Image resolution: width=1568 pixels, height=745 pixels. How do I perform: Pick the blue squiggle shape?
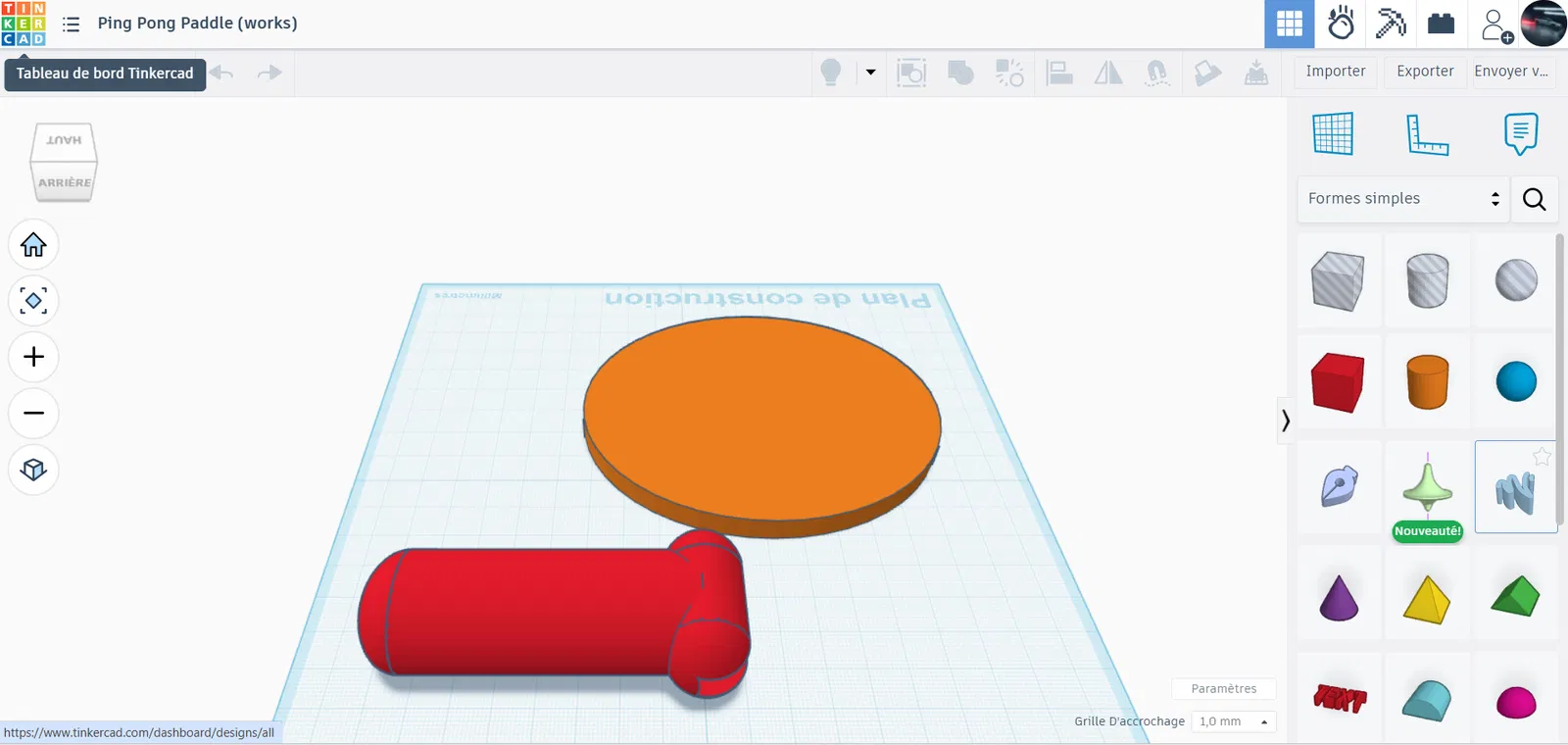tap(1515, 492)
